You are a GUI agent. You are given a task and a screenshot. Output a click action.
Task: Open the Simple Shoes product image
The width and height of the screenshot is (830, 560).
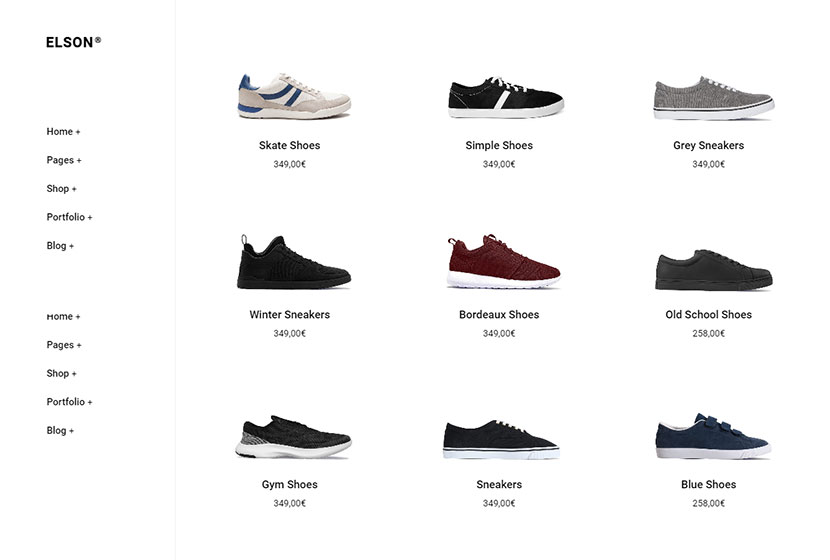506,97
